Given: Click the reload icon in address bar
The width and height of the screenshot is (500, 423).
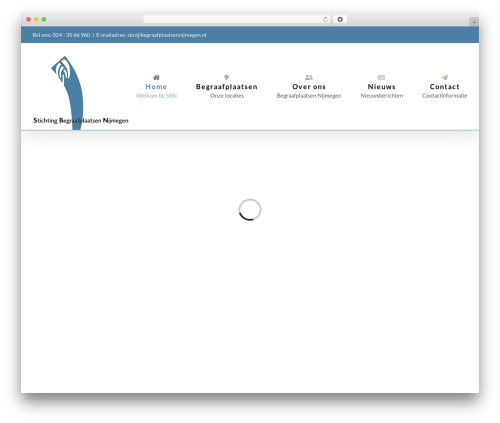Looking at the screenshot, I should click(325, 19).
